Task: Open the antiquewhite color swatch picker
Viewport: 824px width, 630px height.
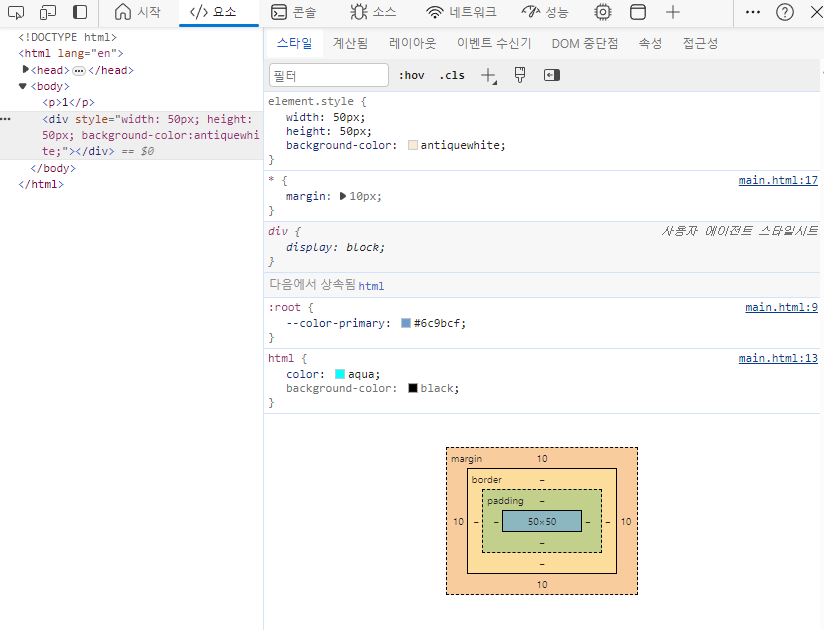Action: point(413,145)
